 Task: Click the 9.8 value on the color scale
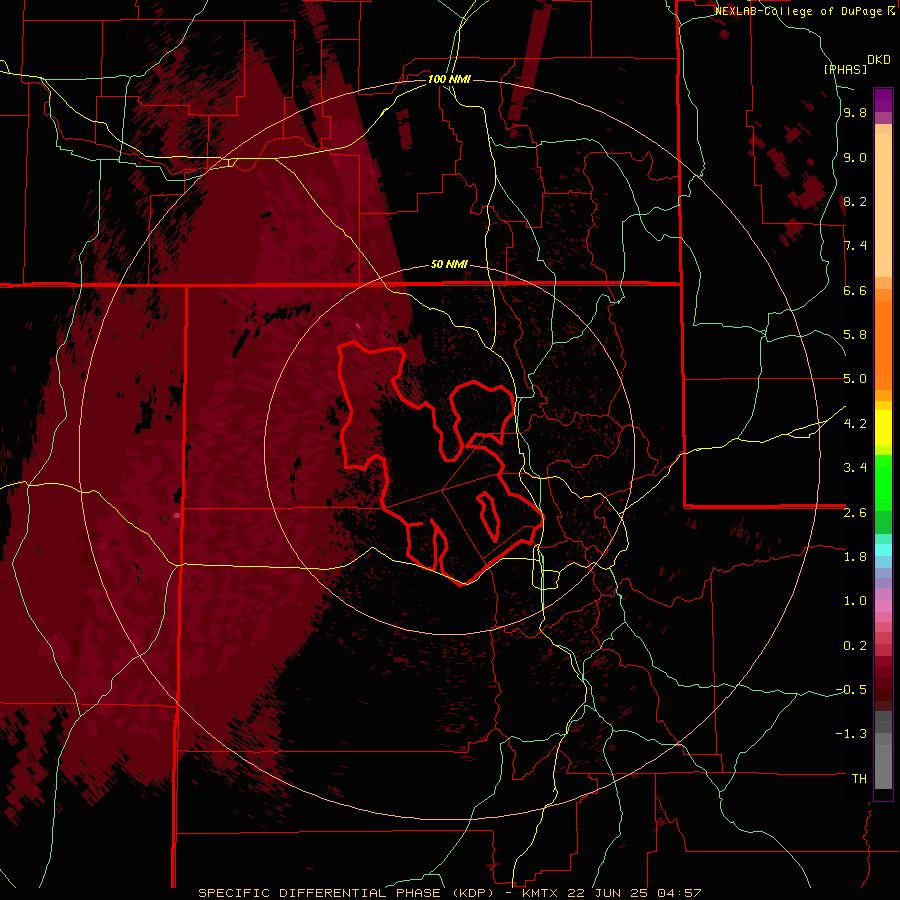(x=855, y=113)
